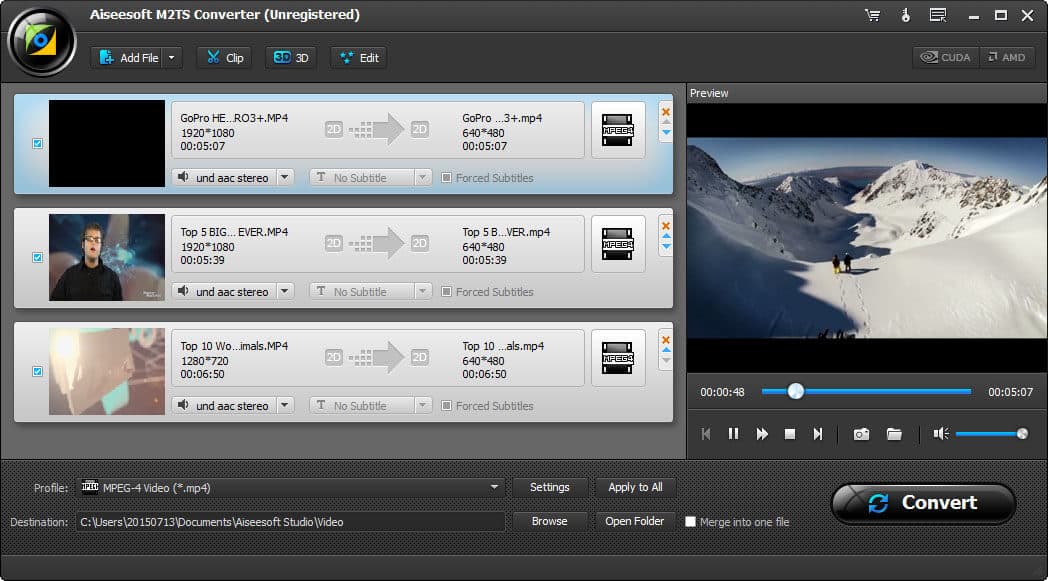Image resolution: width=1048 pixels, height=581 pixels.
Task: Click the 2D source icon in GoPro row
Action: (334, 129)
